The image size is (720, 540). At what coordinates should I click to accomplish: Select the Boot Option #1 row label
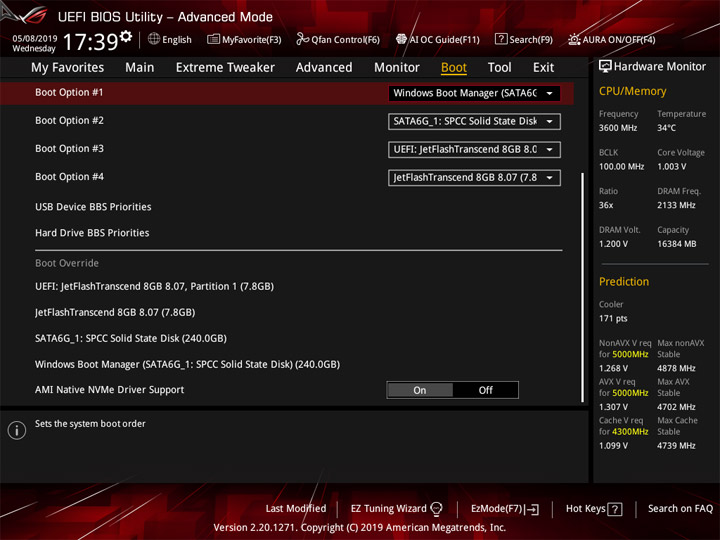point(69,92)
